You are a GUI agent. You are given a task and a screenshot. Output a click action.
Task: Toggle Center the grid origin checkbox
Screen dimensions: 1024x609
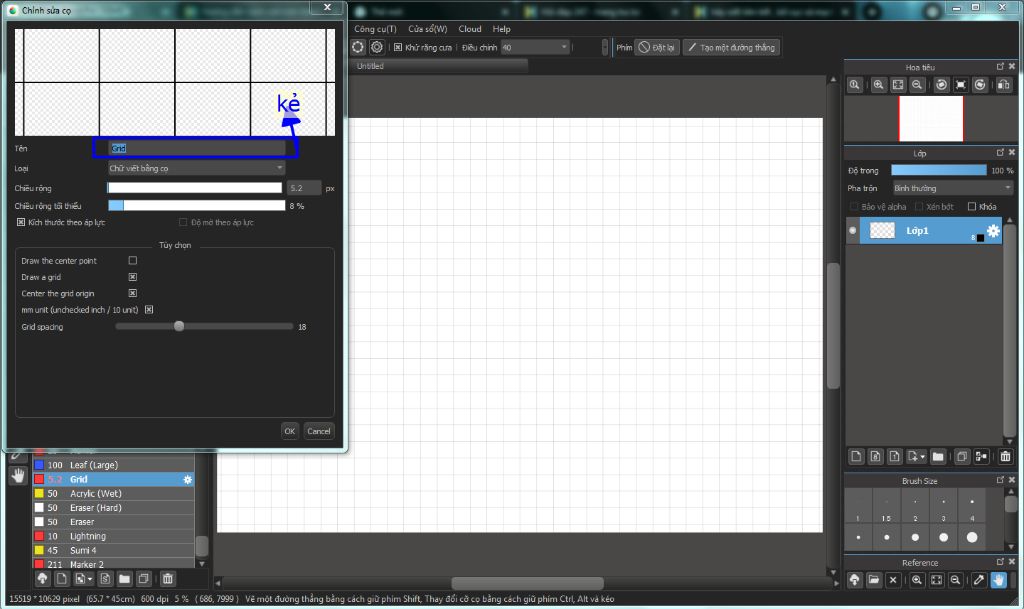[133, 293]
